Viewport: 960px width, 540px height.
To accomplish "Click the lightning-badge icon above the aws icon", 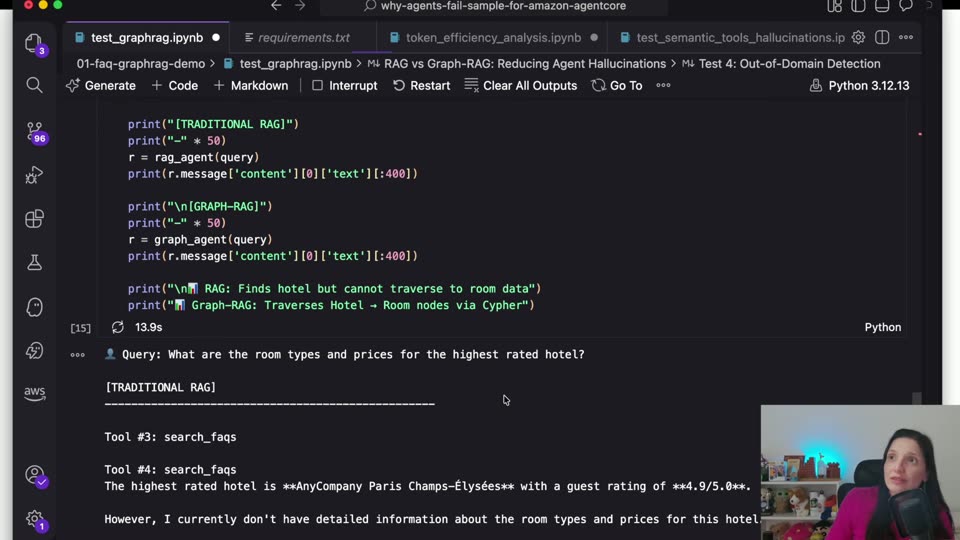I will pos(34,350).
